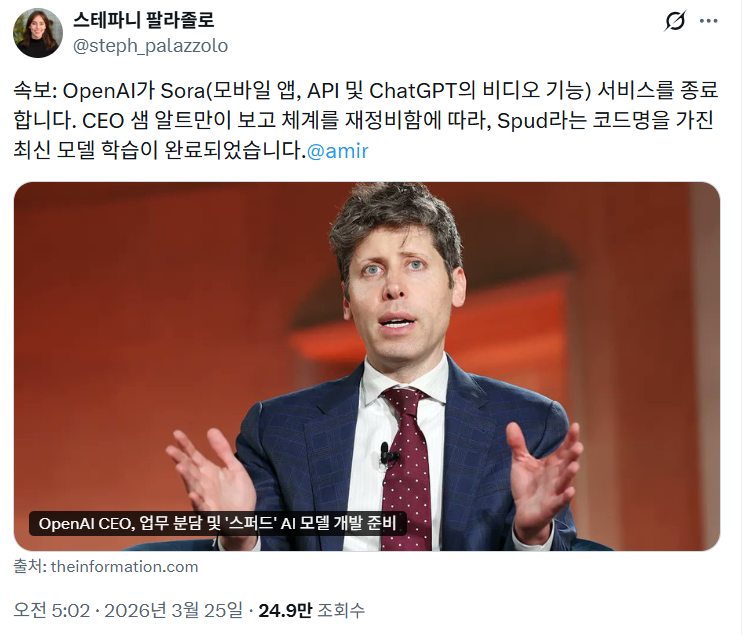The image size is (747, 635).
Task: Click the lapel microphone in the photo
Action: (x=385, y=454)
